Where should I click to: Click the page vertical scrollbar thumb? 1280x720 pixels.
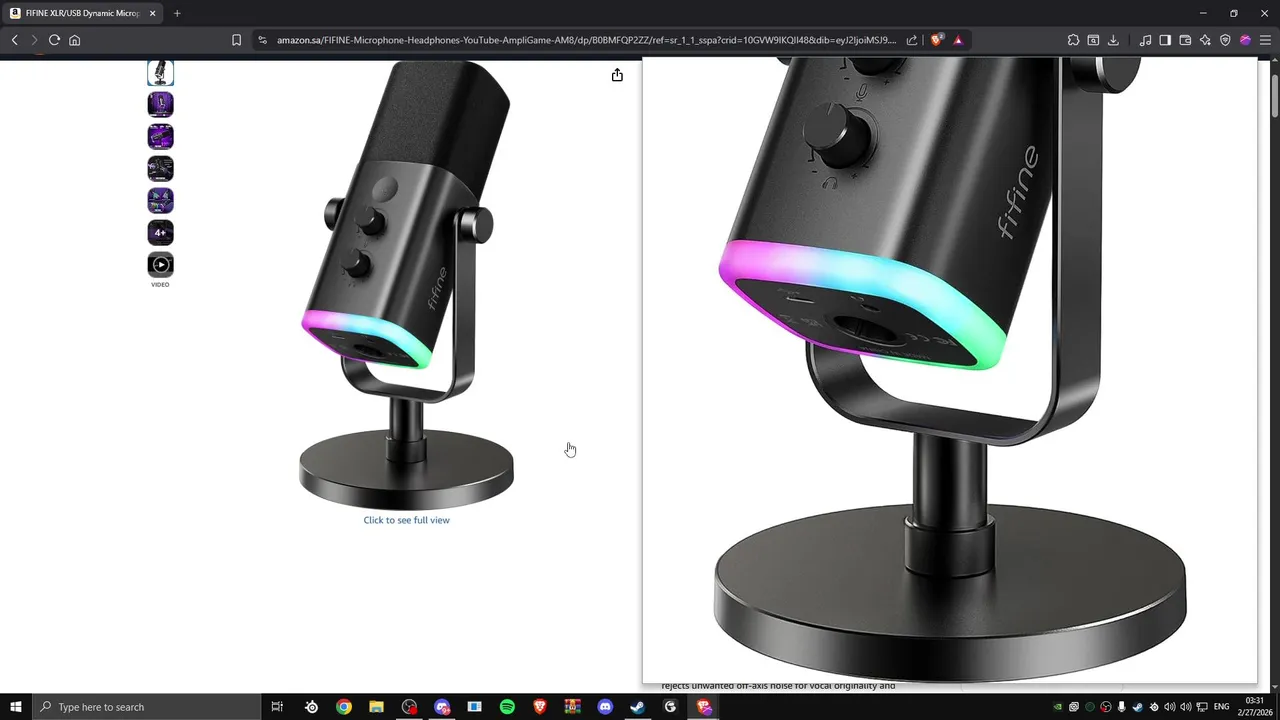pyautogui.click(x=1275, y=95)
